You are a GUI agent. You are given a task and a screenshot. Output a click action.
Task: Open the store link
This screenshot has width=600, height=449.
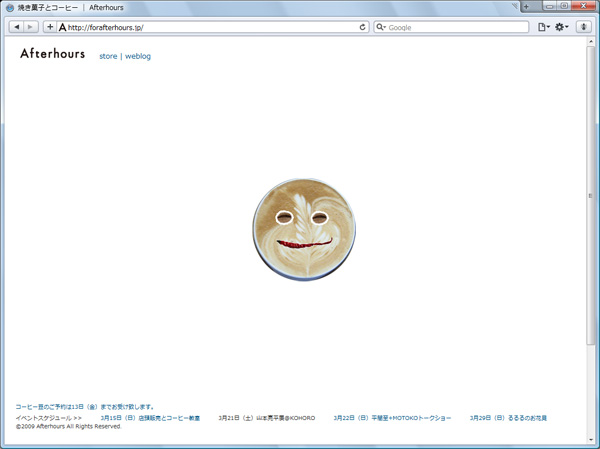(x=108, y=57)
